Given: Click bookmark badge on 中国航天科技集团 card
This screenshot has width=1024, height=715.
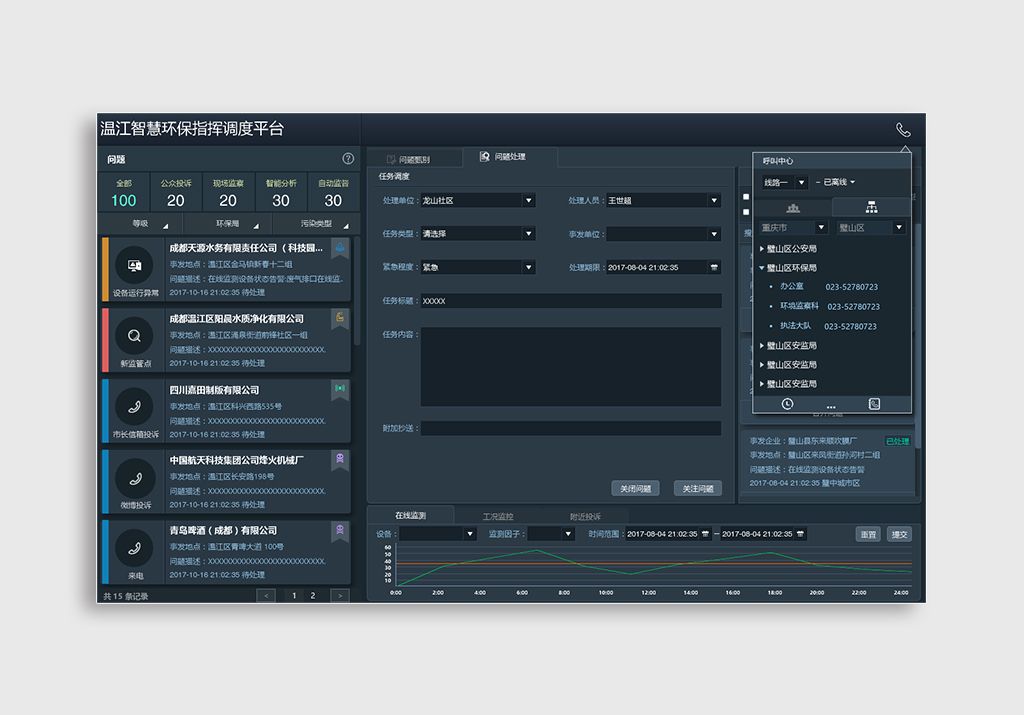Looking at the screenshot, I should point(340,460).
